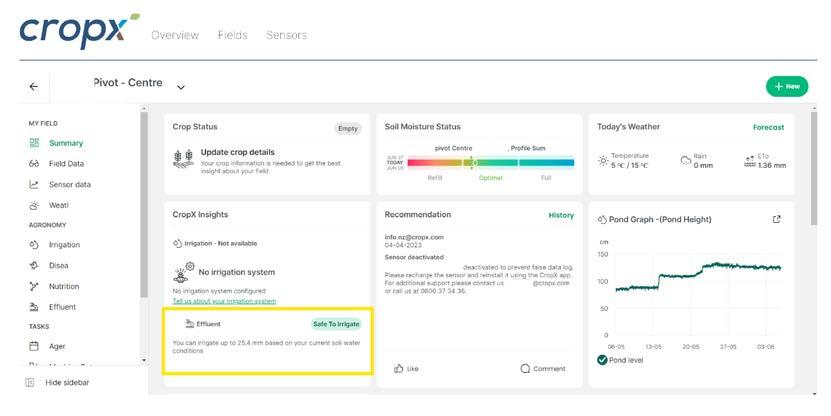Go to the Overview tab
This screenshot has width=831, height=416.
coord(175,35)
